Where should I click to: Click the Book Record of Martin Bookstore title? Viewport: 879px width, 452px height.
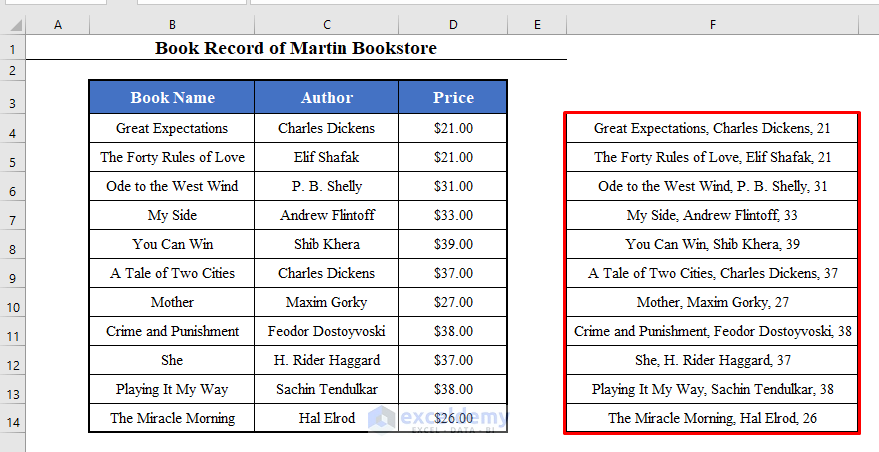296,48
